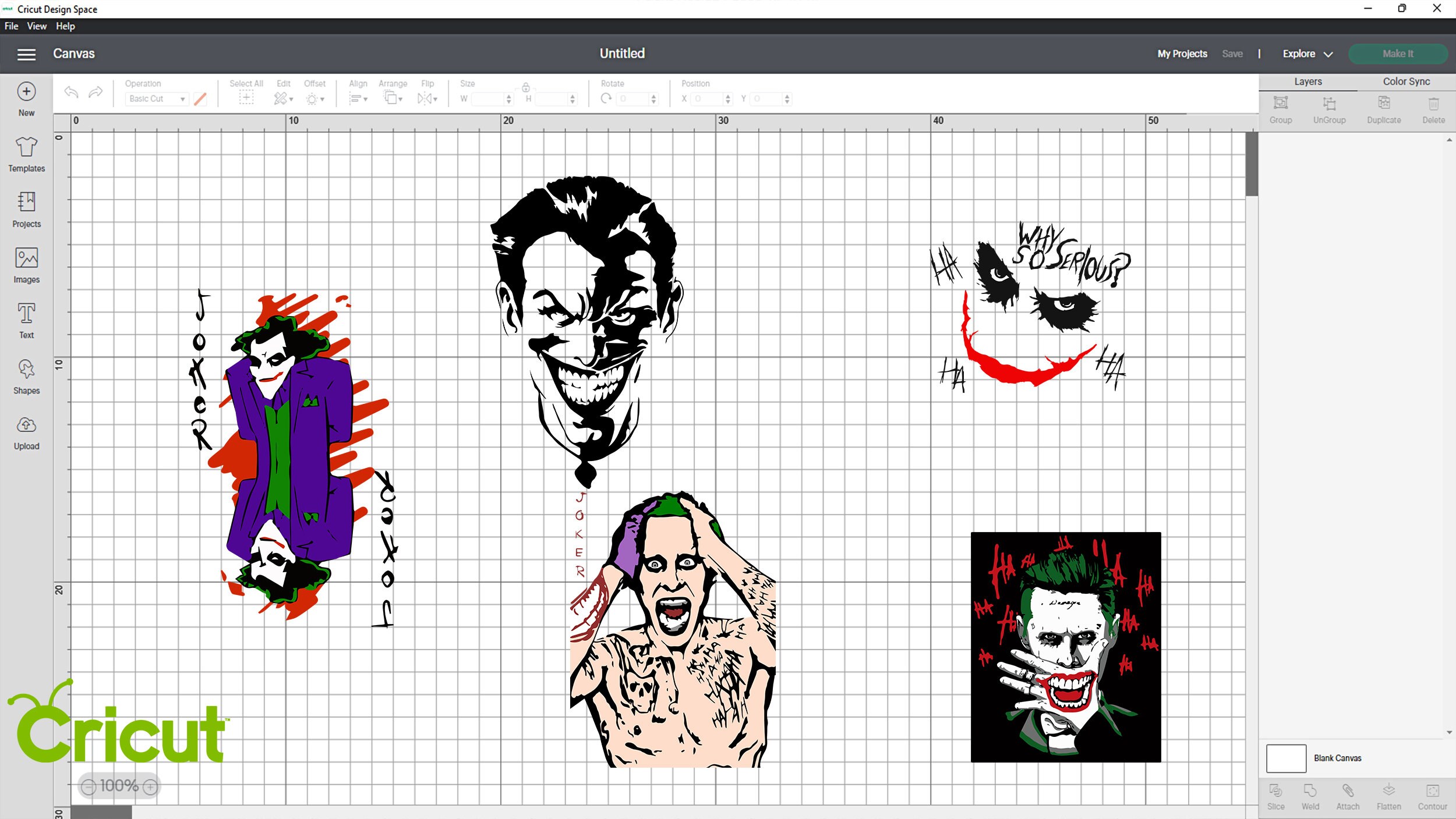Open My Projects

click(1182, 54)
